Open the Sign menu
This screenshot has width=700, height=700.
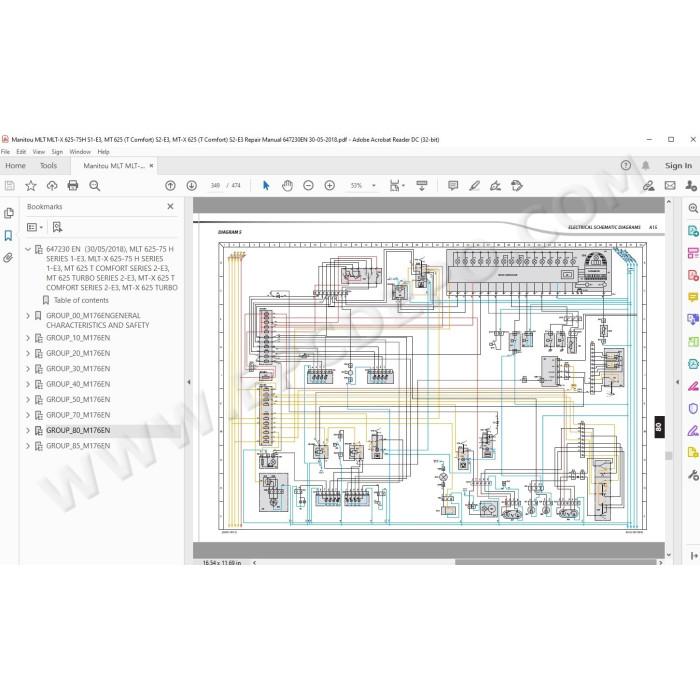click(x=57, y=152)
